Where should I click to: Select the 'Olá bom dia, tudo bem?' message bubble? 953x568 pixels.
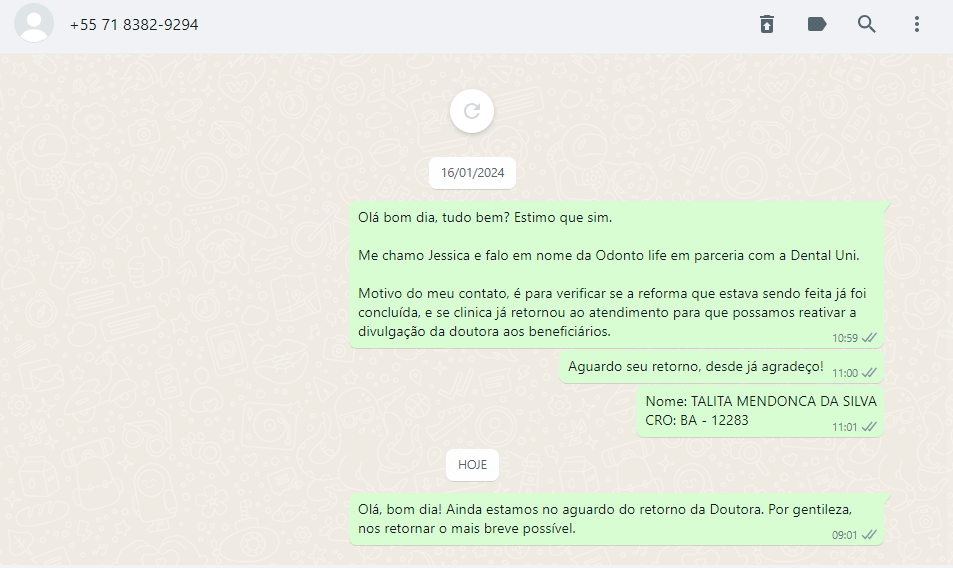(x=616, y=275)
